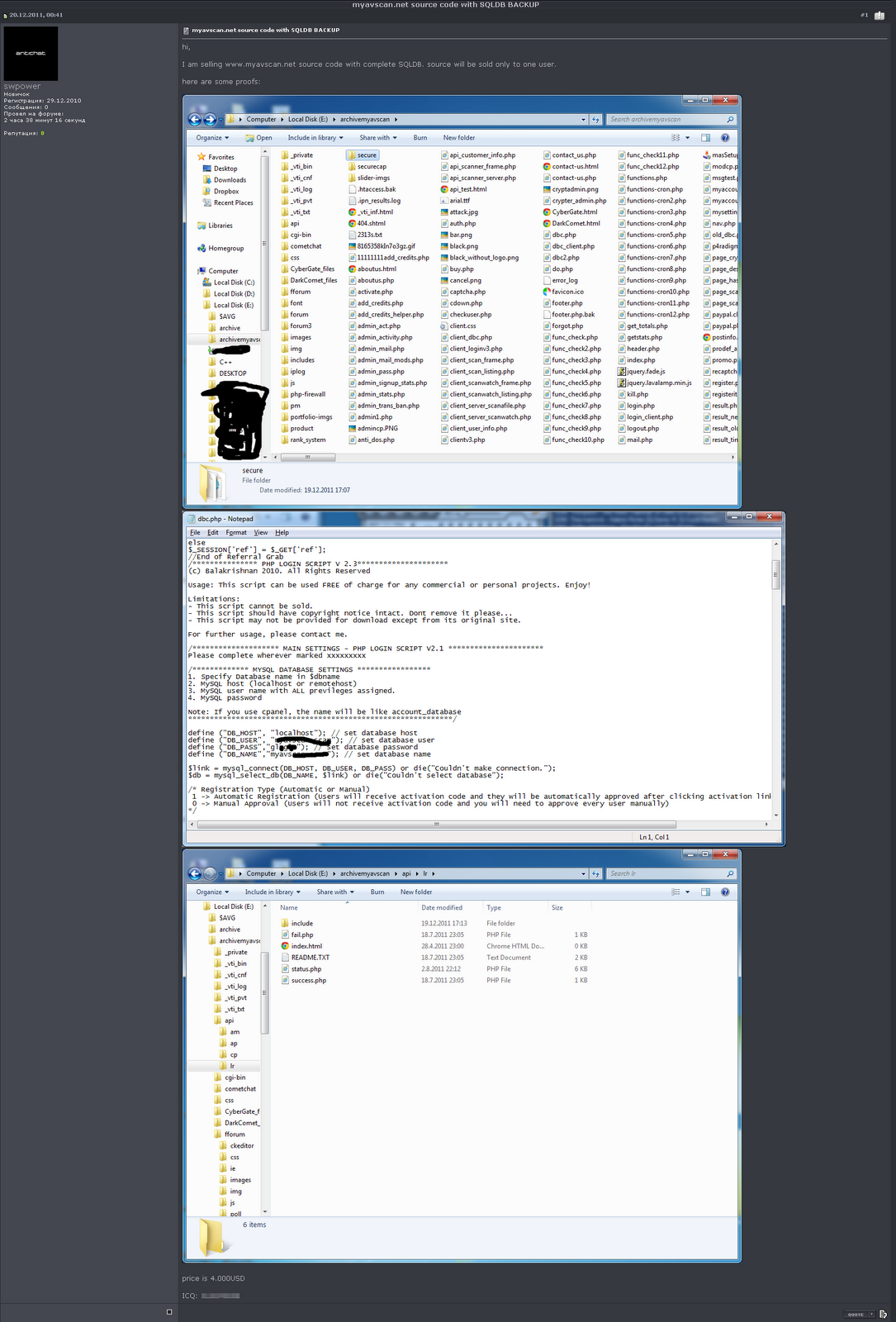Viewport: 896px width, 1322px height.
Task: Select 'cometchat' in bottom Explorer tree
Action: pos(236,1089)
